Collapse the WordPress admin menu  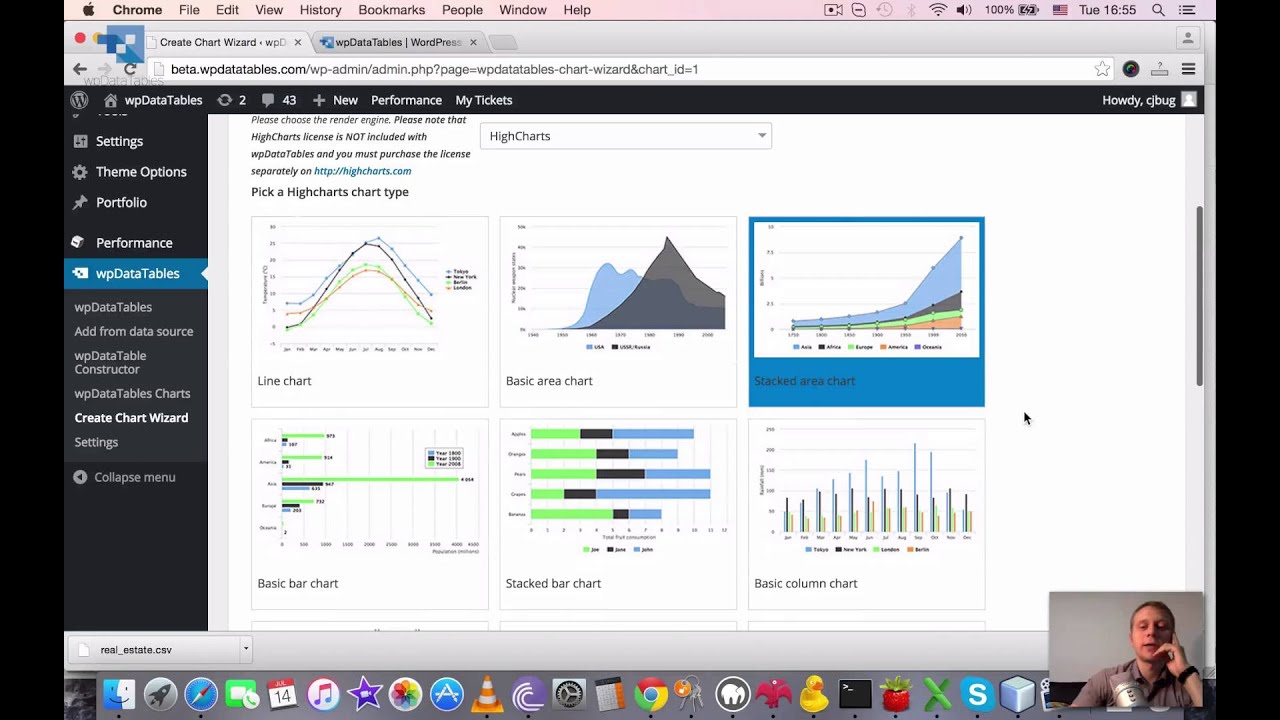[124, 477]
